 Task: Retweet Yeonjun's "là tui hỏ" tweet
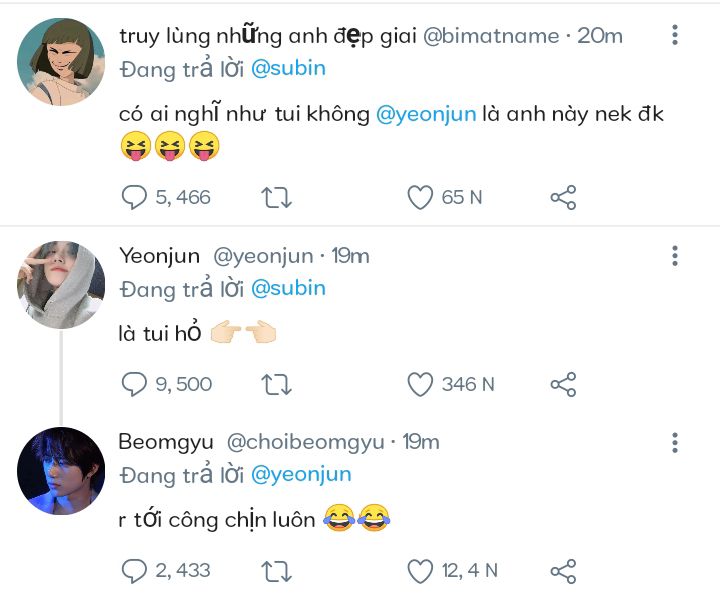[x=276, y=384]
